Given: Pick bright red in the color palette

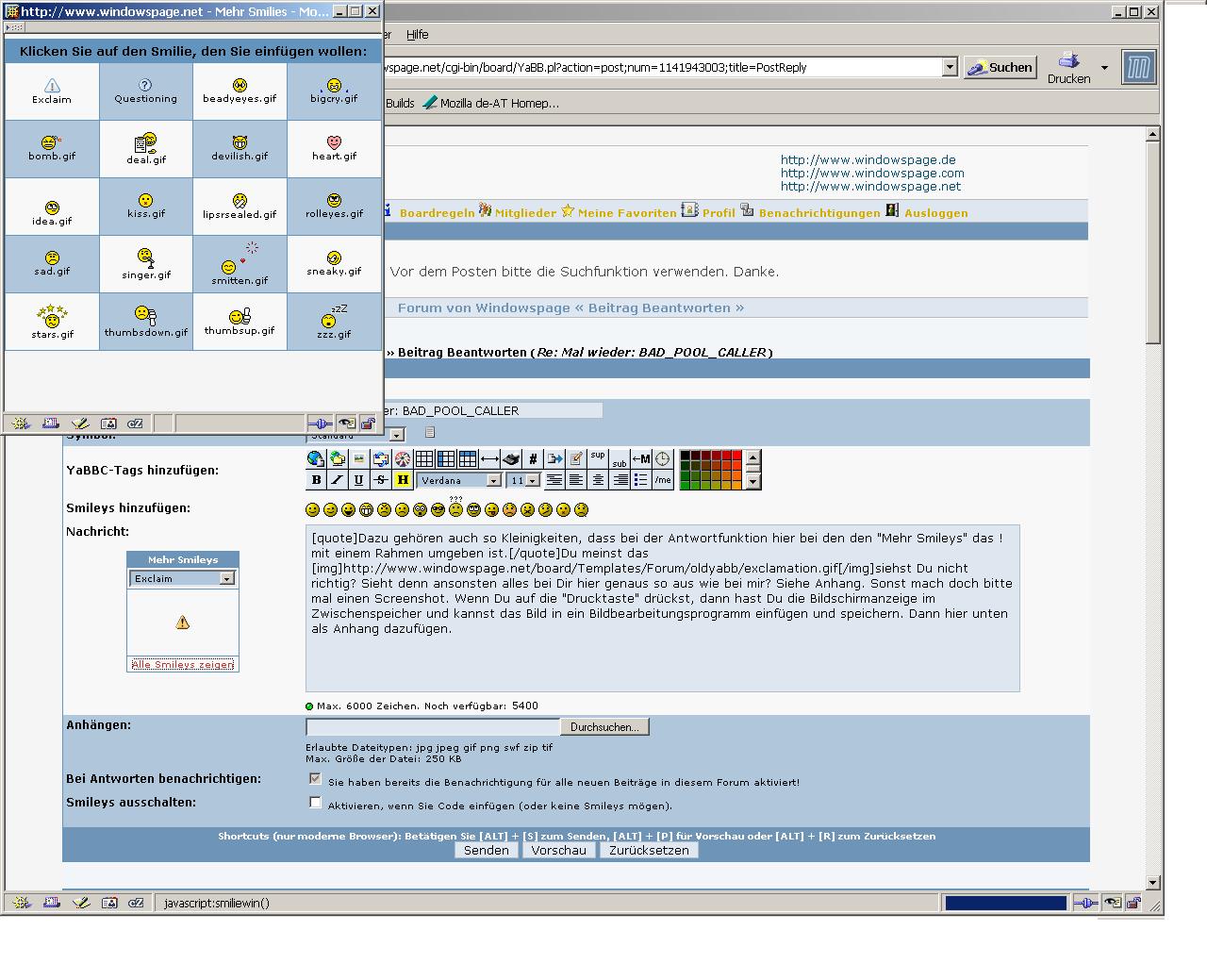Looking at the screenshot, I should [736, 457].
